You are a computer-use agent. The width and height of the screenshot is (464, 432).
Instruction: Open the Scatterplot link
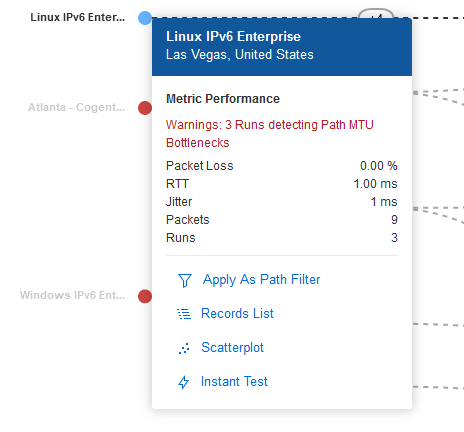232,347
